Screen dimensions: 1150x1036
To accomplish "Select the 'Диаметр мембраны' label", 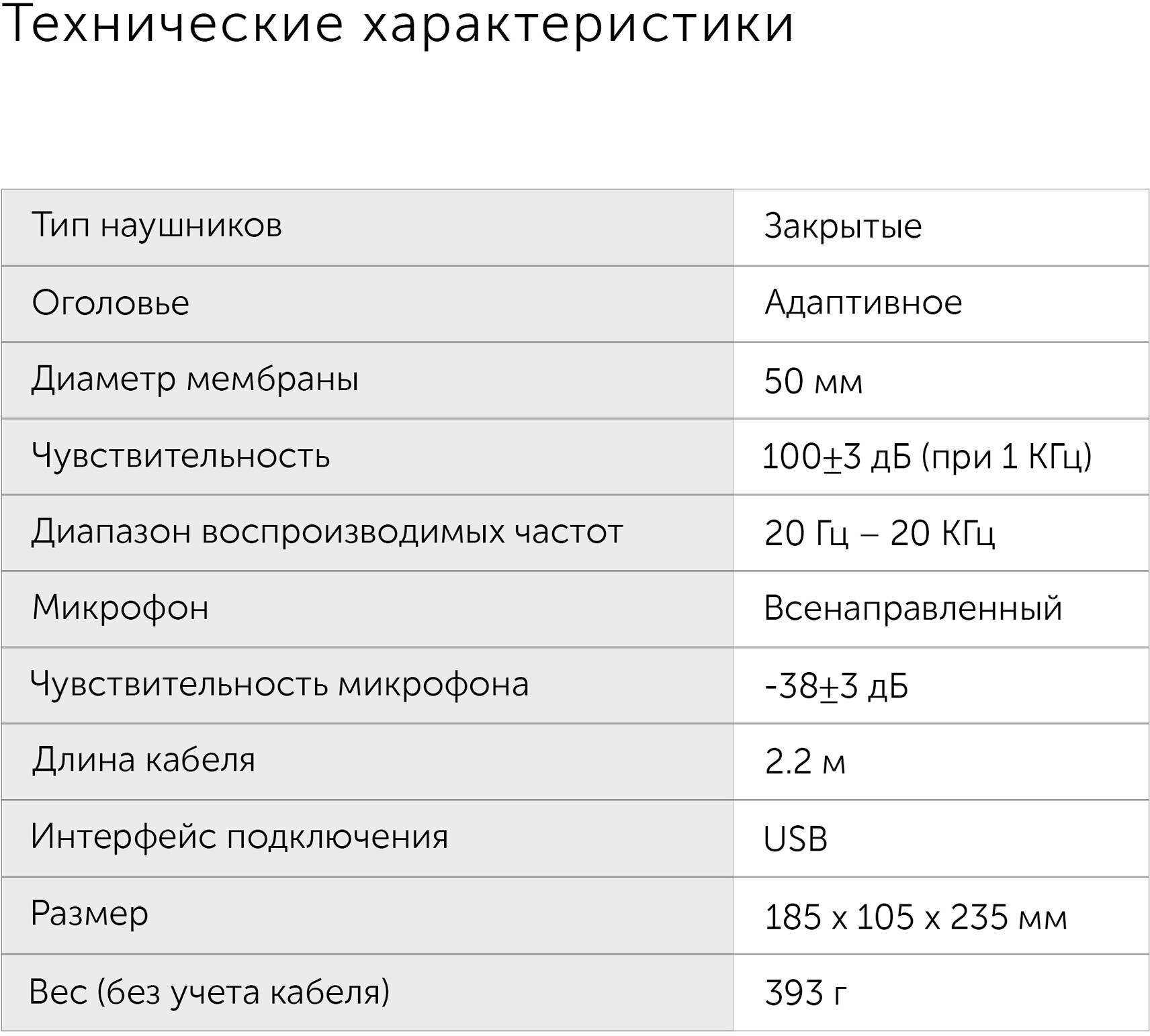I will pyautogui.click(x=195, y=379).
